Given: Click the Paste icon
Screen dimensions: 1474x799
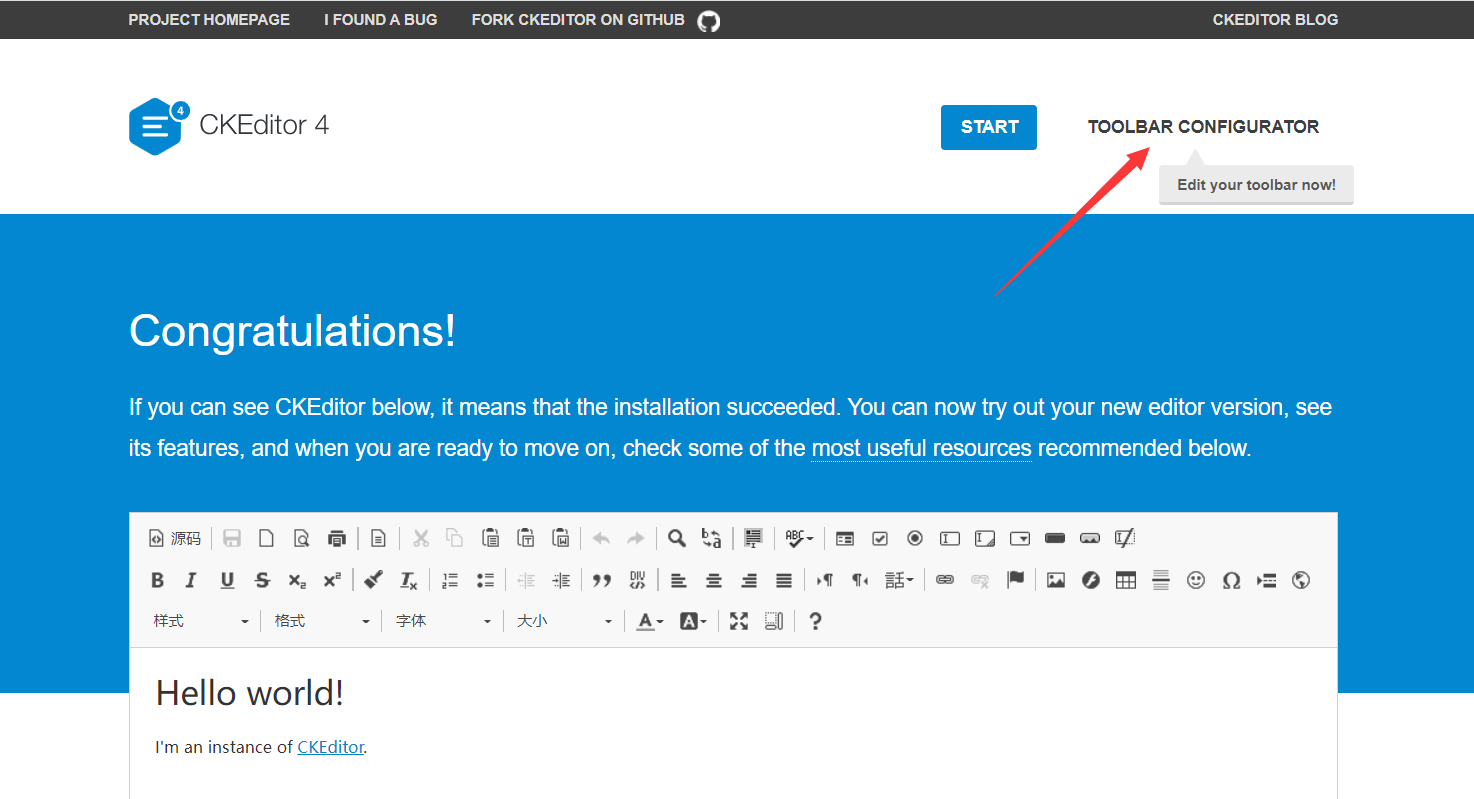Looking at the screenshot, I should click(490, 538).
